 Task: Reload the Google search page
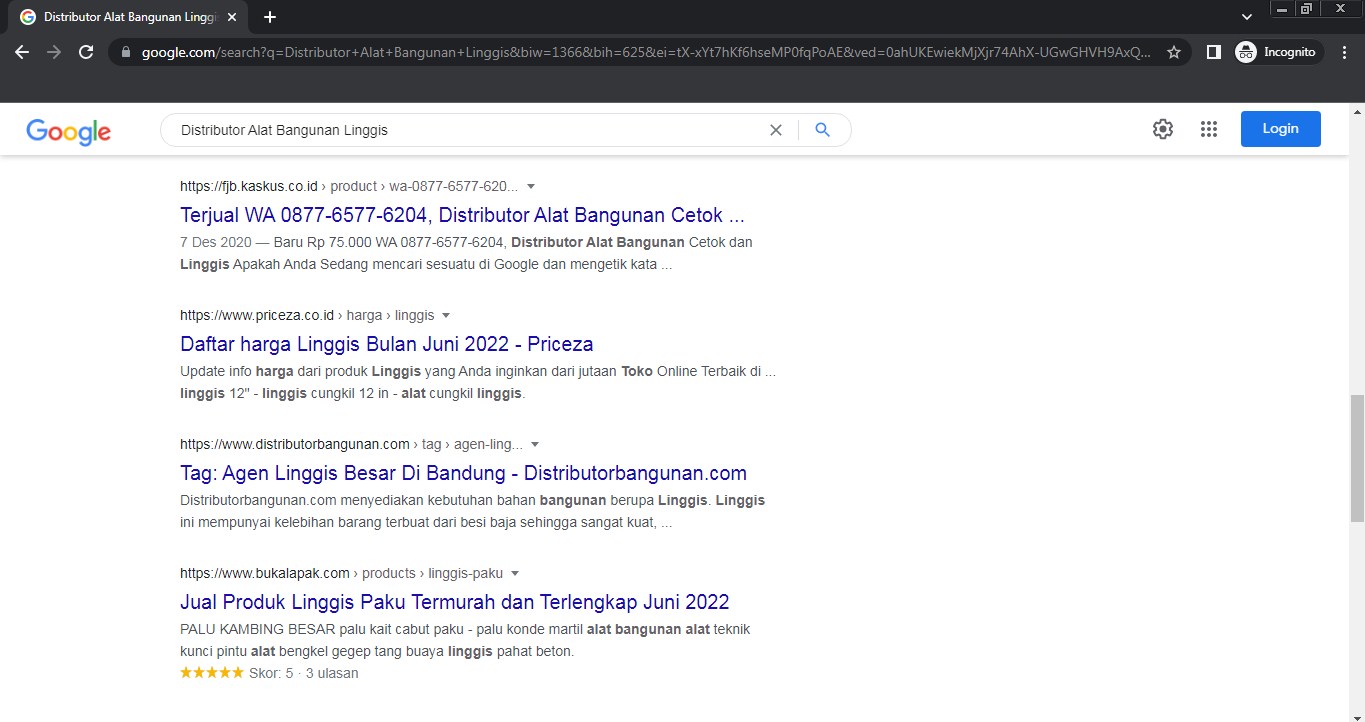[x=86, y=52]
